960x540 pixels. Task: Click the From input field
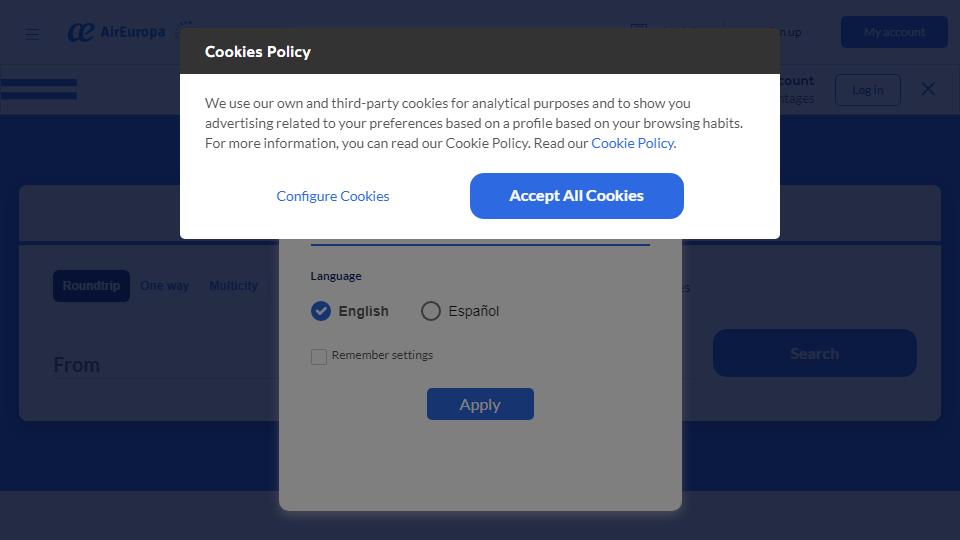point(165,365)
